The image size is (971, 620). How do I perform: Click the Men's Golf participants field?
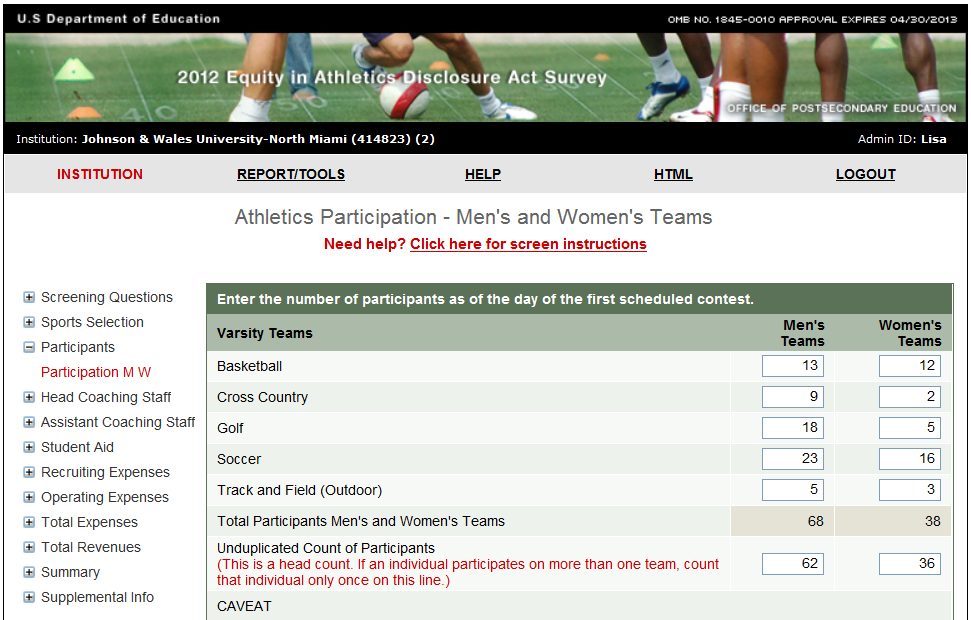tap(793, 428)
